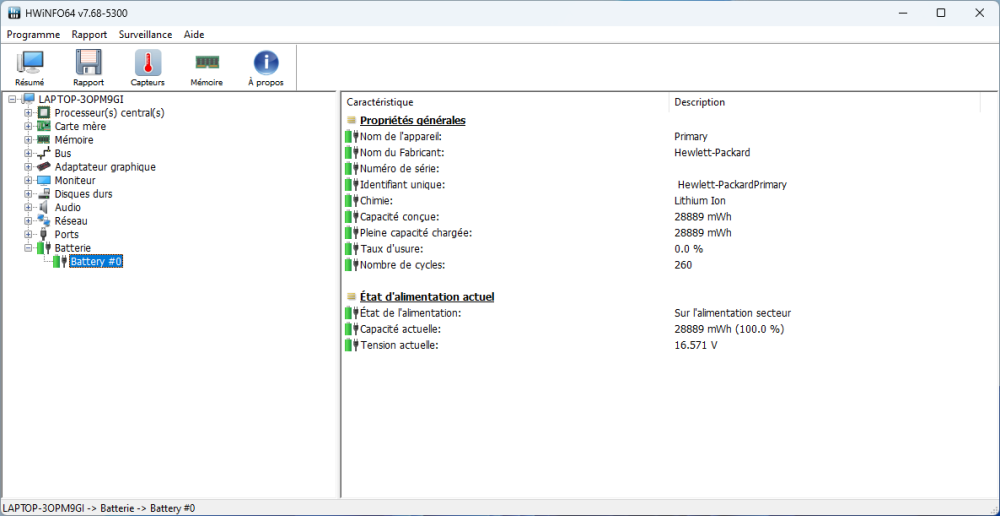Click the Lithium Ion chemistry value

(700, 201)
